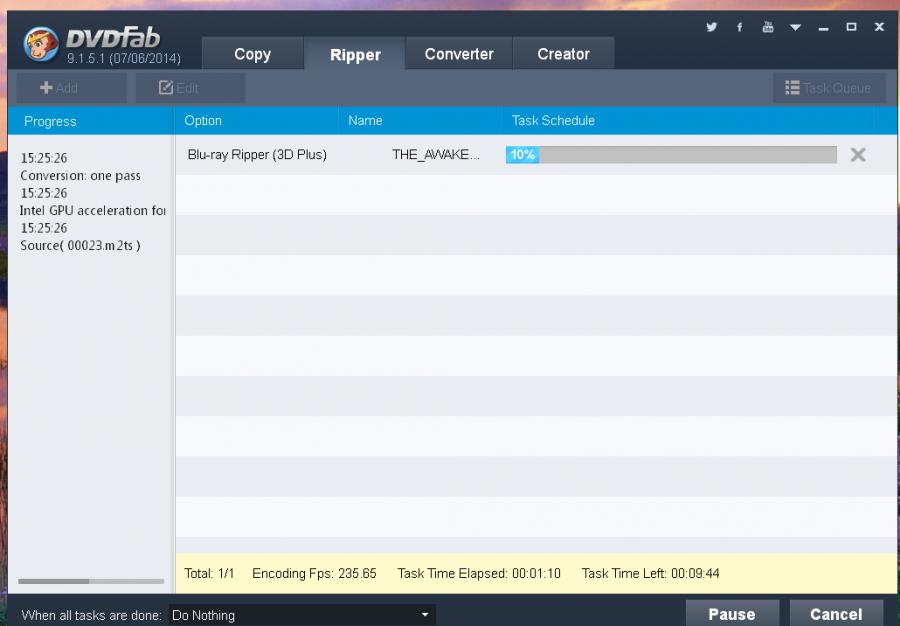Click the 10% task progress bar
This screenshot has height=626, width=900.
point(671,154)
